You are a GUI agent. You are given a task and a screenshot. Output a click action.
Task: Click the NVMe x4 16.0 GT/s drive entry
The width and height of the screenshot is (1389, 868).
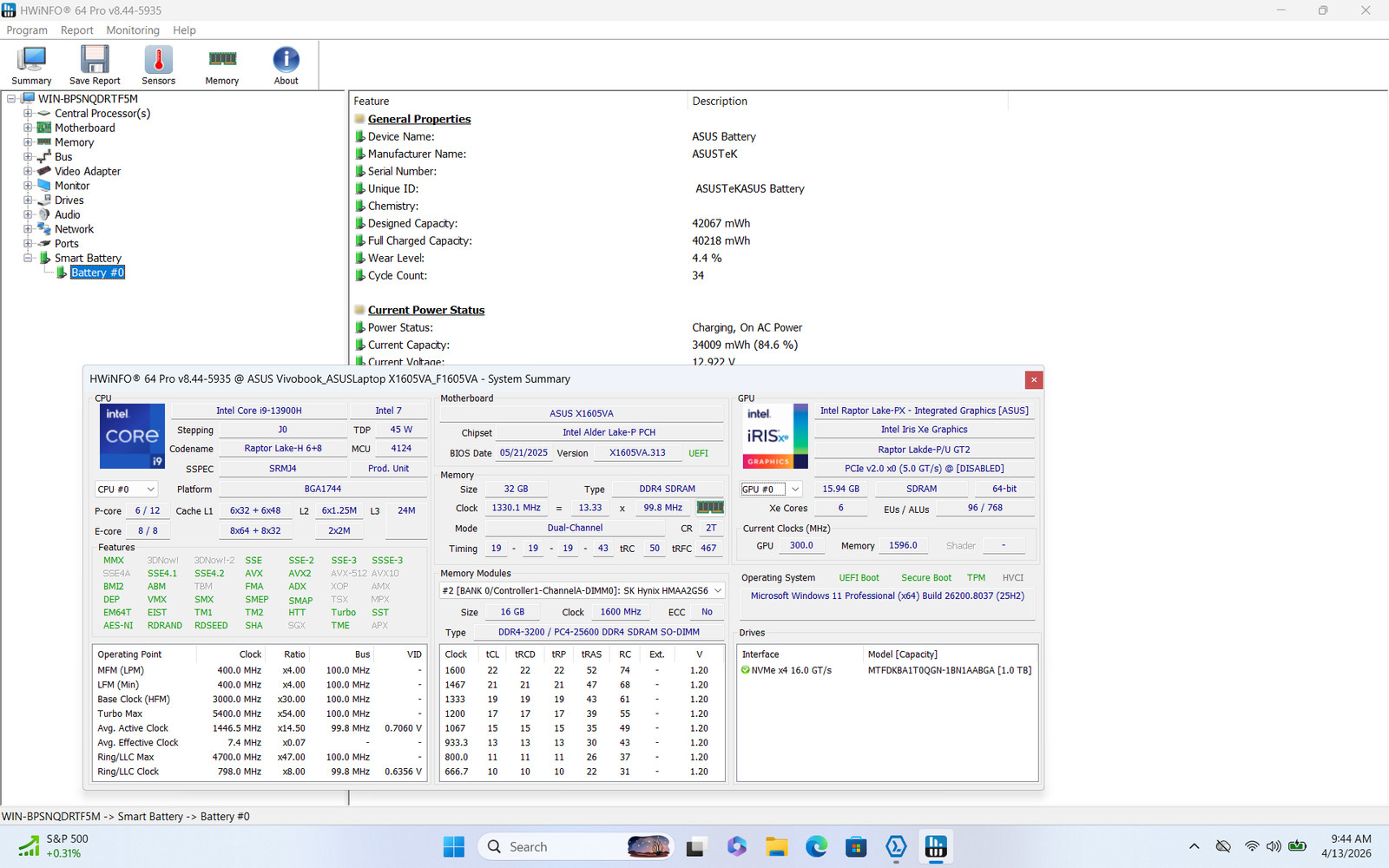pos(886,670)
